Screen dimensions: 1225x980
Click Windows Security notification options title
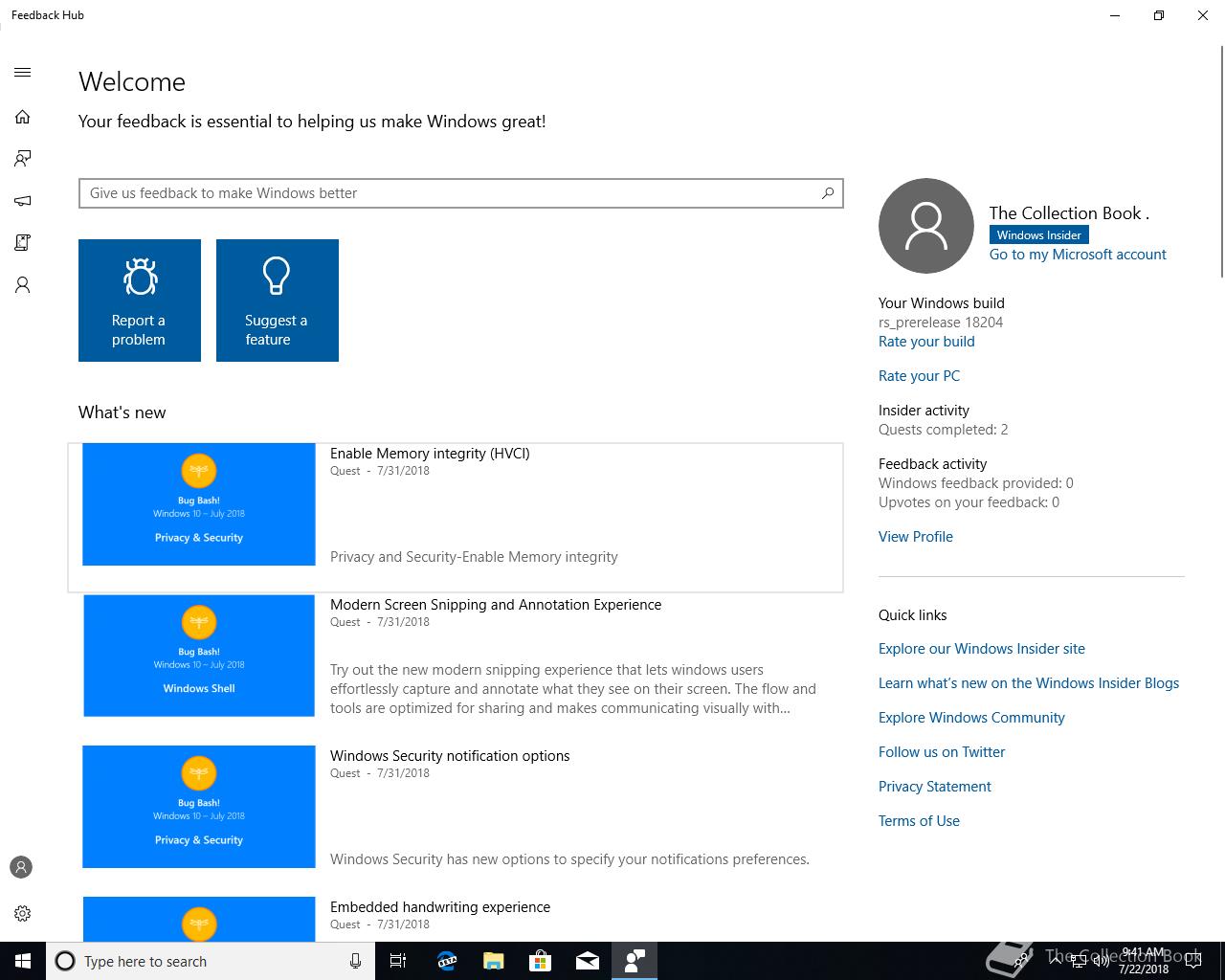pyautogui.click(x=450, y=756)
